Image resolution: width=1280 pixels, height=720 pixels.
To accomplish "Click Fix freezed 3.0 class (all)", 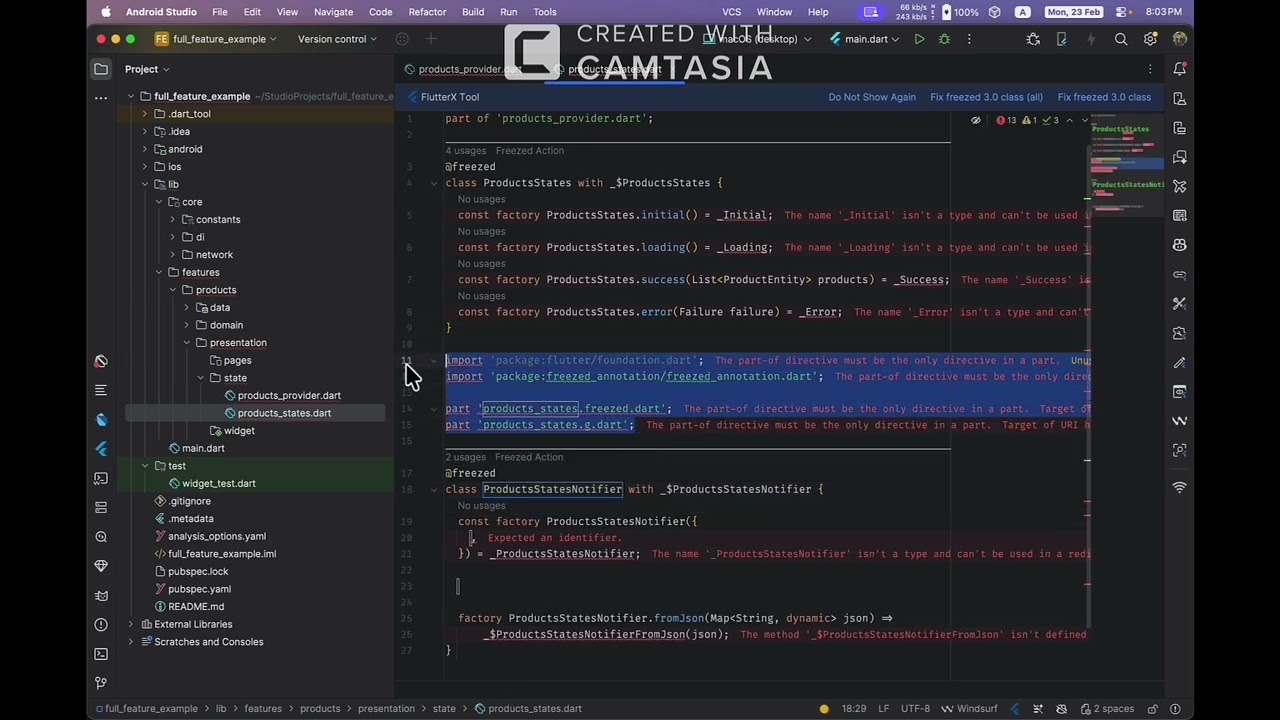I will (986, 97).
